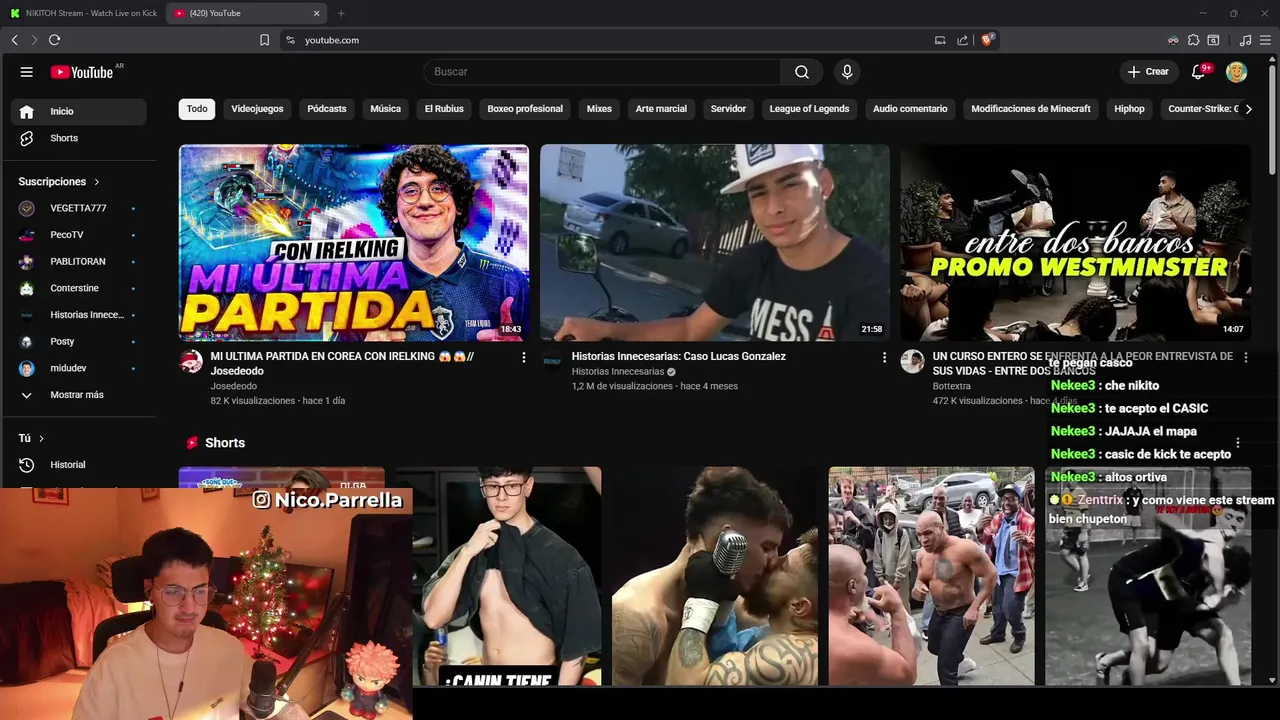
Task: Open the street boxing crowd Short
Action: (x=931, y=576)
